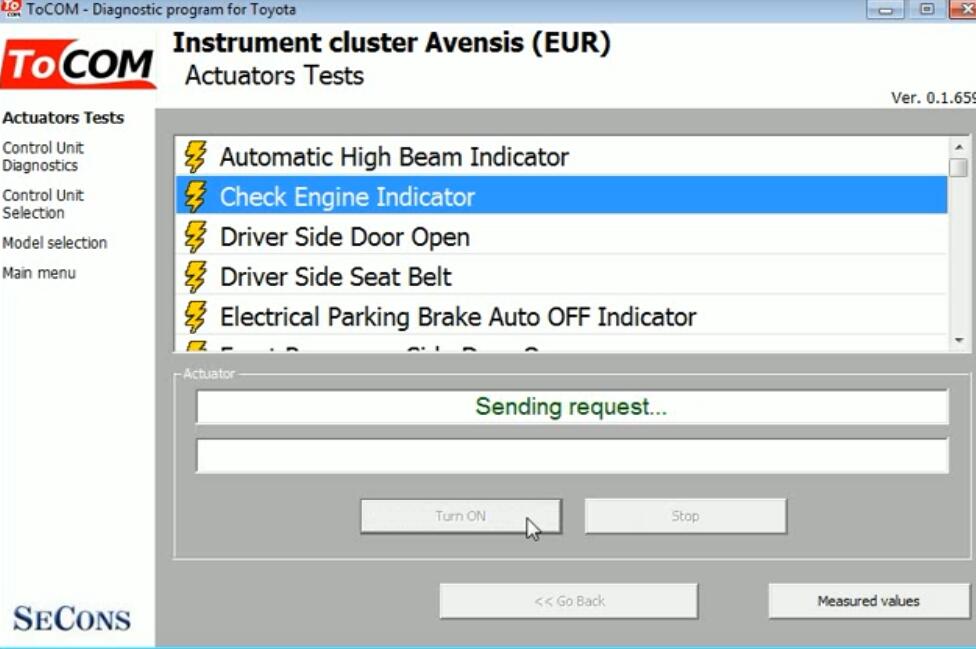Open Control Unit Selection
The image size is (976, 649).
tap(42, 204)
